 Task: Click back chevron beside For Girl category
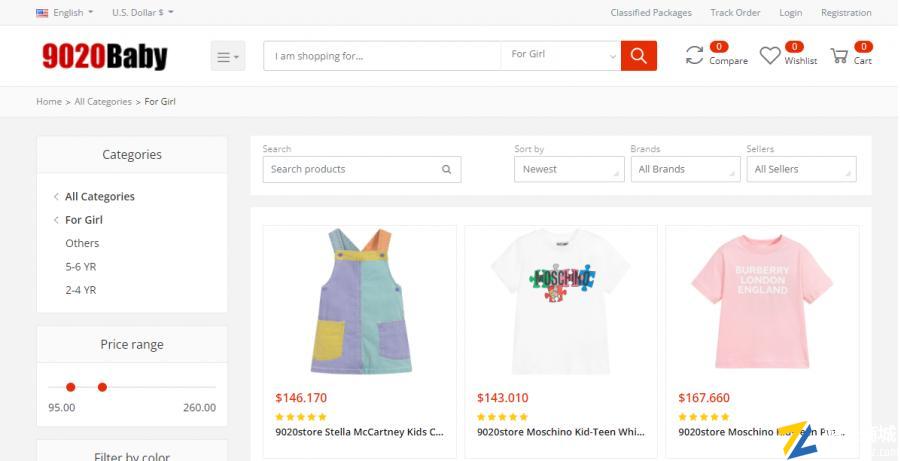pos(56,220)
